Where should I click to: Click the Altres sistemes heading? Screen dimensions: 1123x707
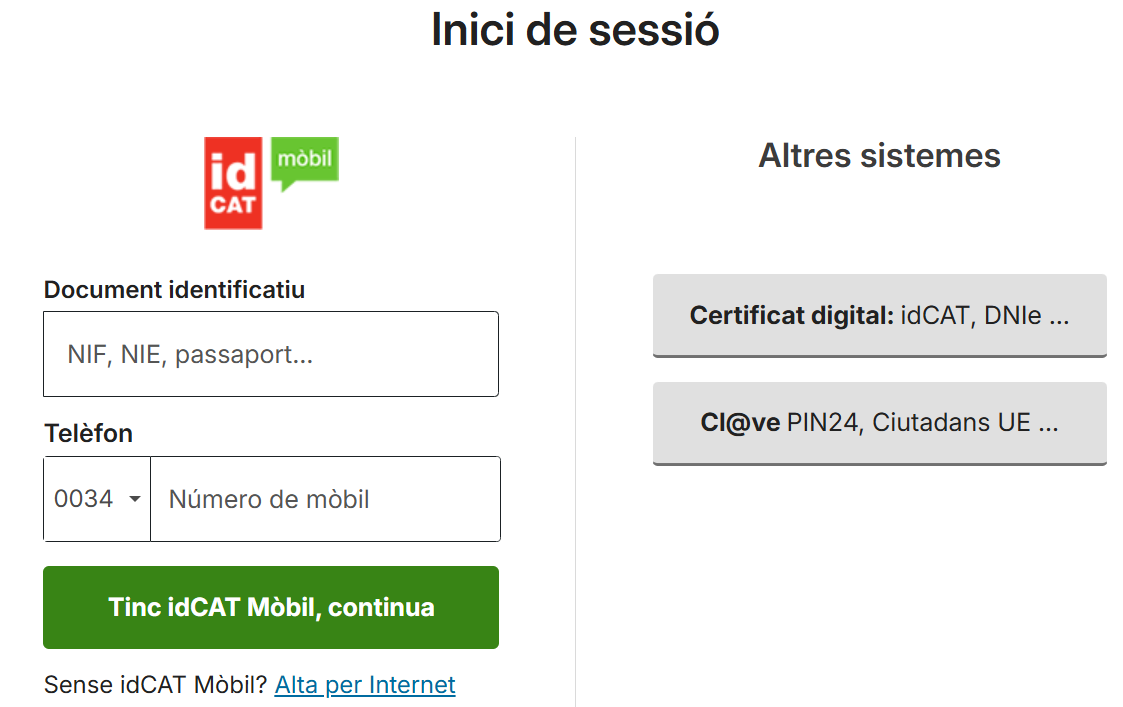[x=879, y=156]
